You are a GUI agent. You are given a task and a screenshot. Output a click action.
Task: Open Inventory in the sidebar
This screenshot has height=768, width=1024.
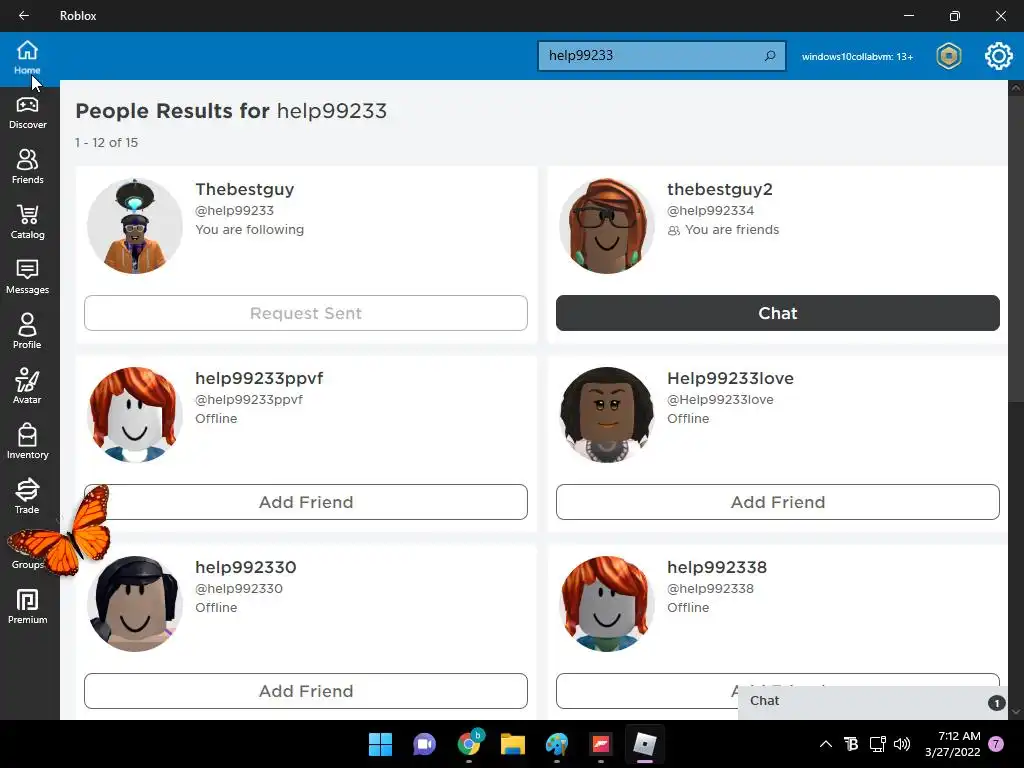tap(27, 442)
